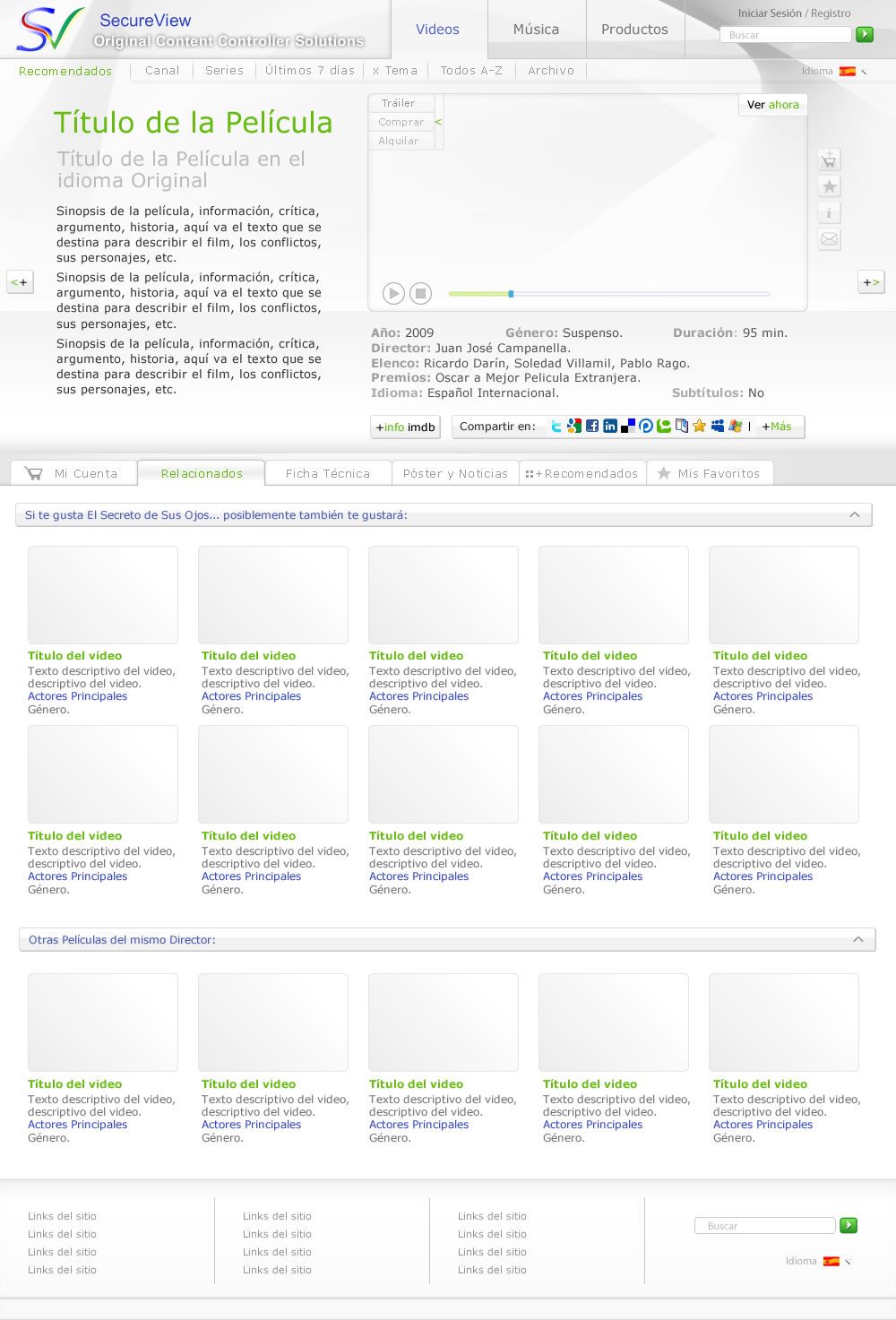Image resolution: width=896 pixels, height=1320 pixels.
Task: Click the Buscar search field in the header
Action: pyautogui.click(x=785, y=34)
